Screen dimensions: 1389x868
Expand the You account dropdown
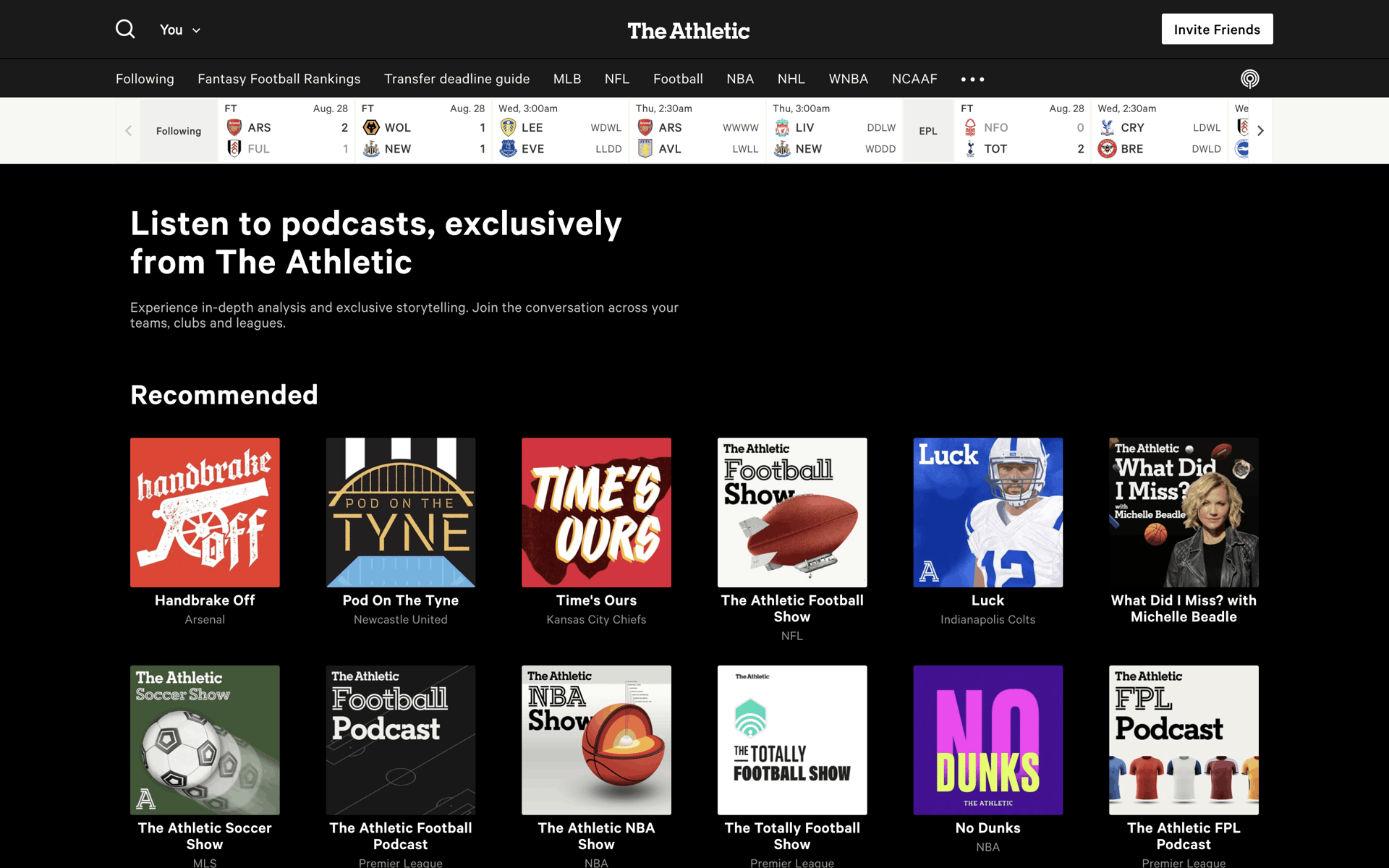179,30
